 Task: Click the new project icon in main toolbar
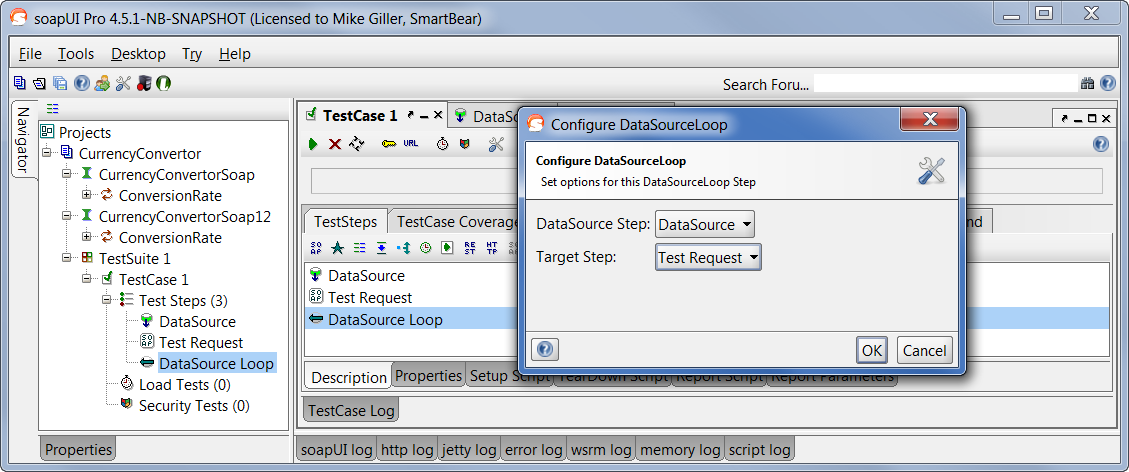[20, 83]
